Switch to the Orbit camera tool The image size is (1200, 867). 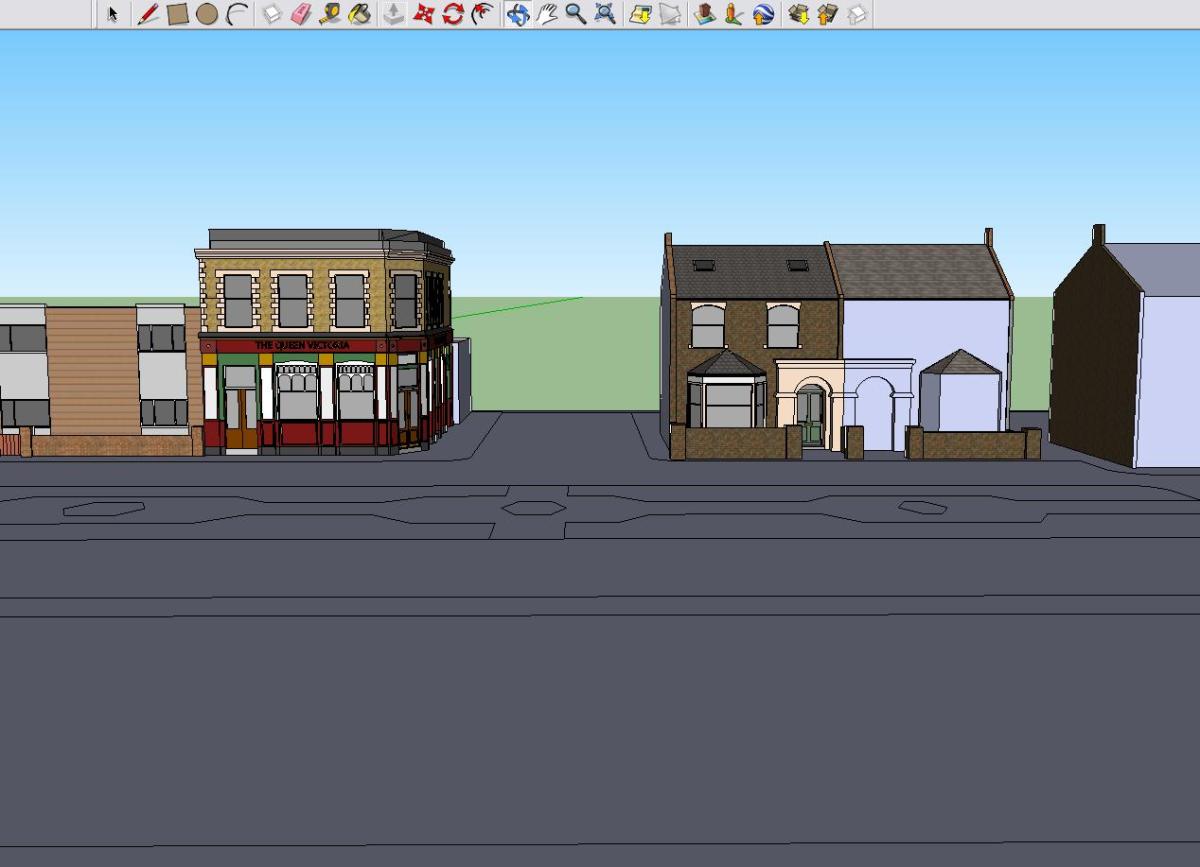(x=517, y=14)
